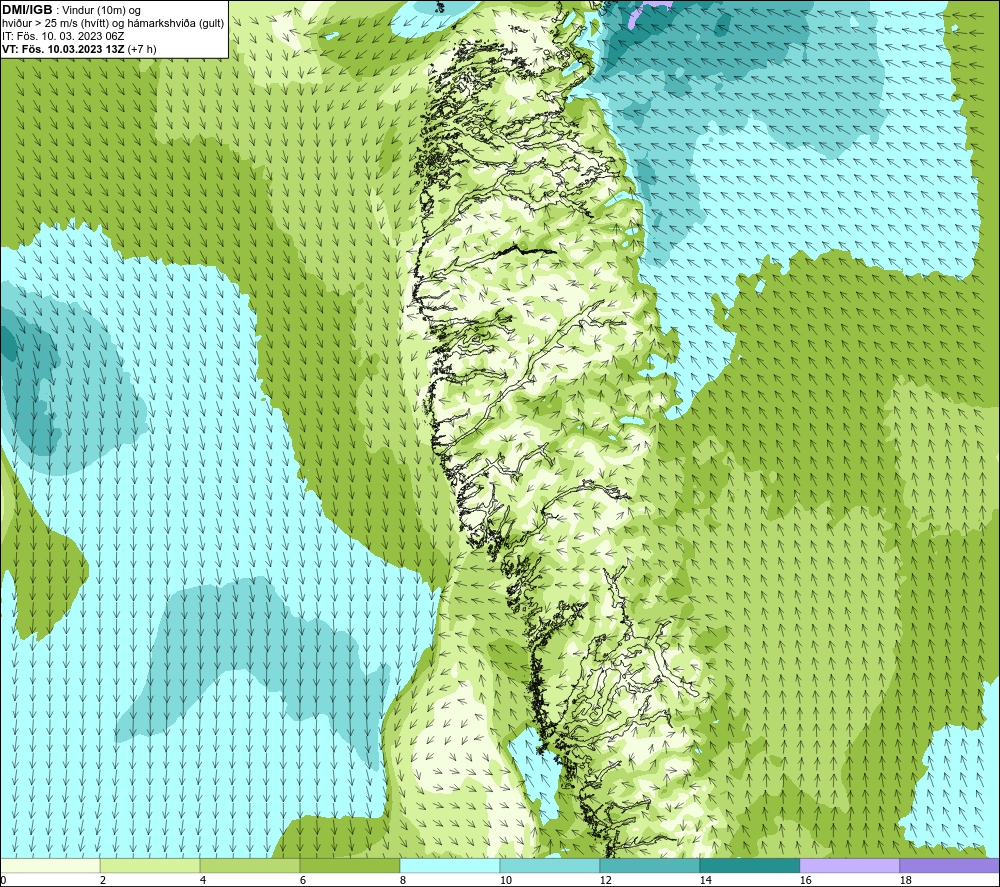Click legend scale number 2

click(x=103, y=881)
